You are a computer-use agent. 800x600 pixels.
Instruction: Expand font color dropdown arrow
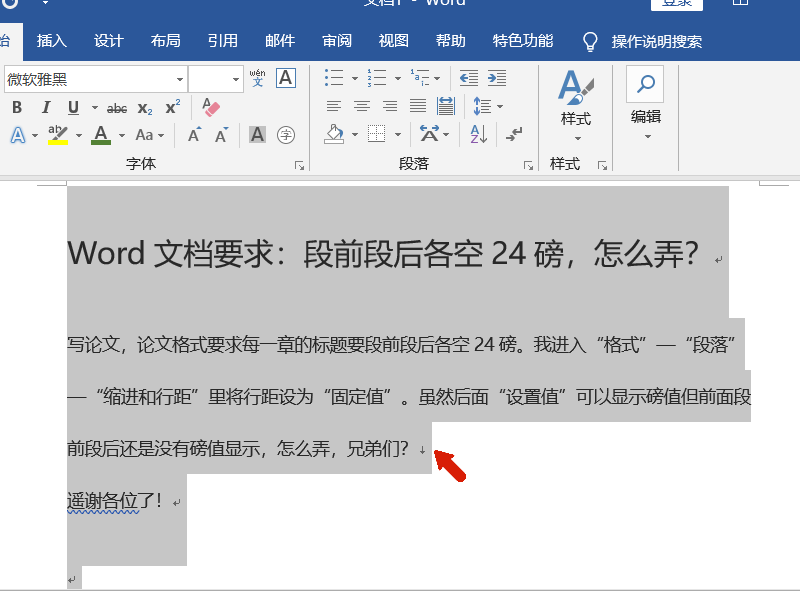121,135
